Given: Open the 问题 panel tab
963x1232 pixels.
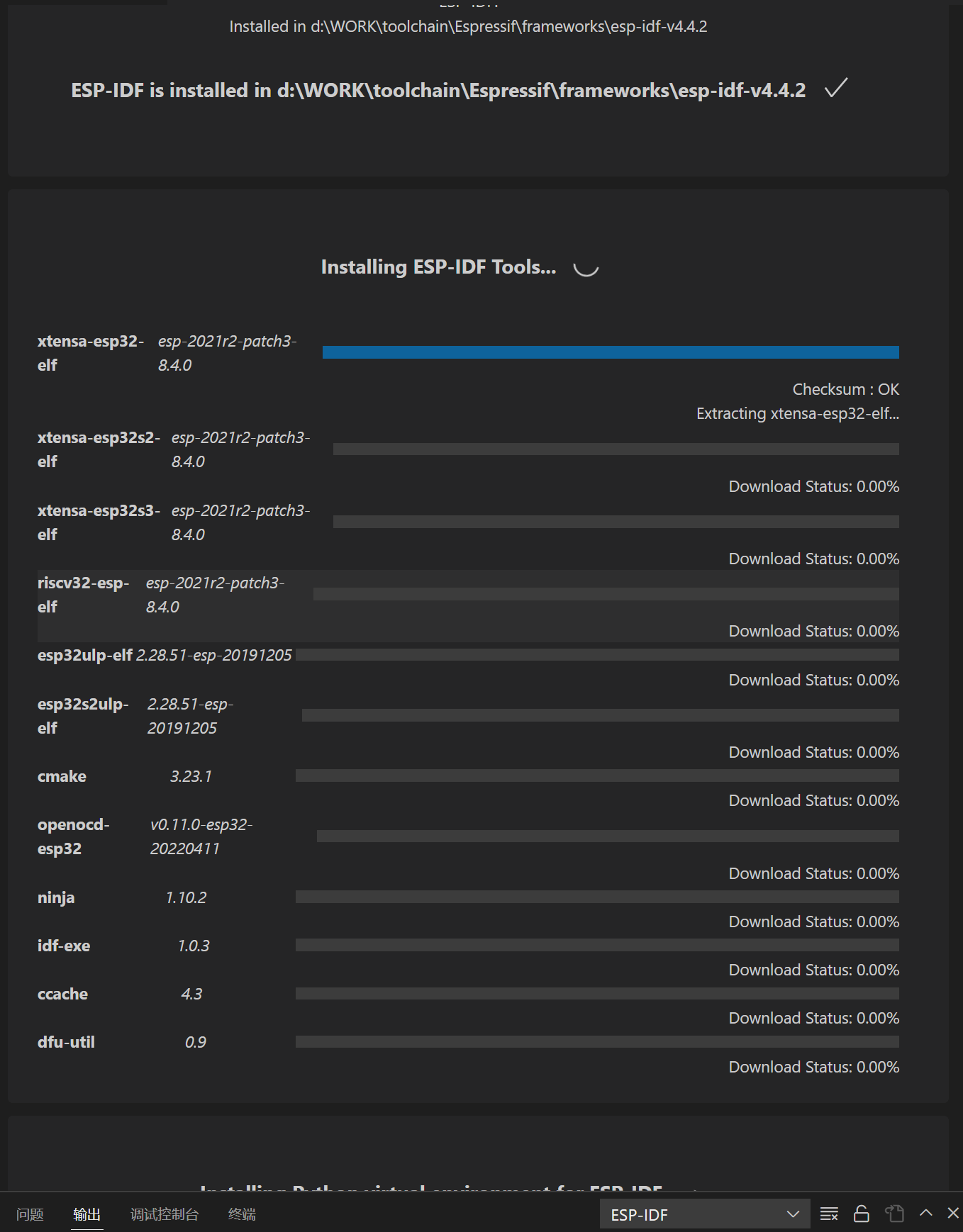Looking at the screenshot, I should point(29,1214).
